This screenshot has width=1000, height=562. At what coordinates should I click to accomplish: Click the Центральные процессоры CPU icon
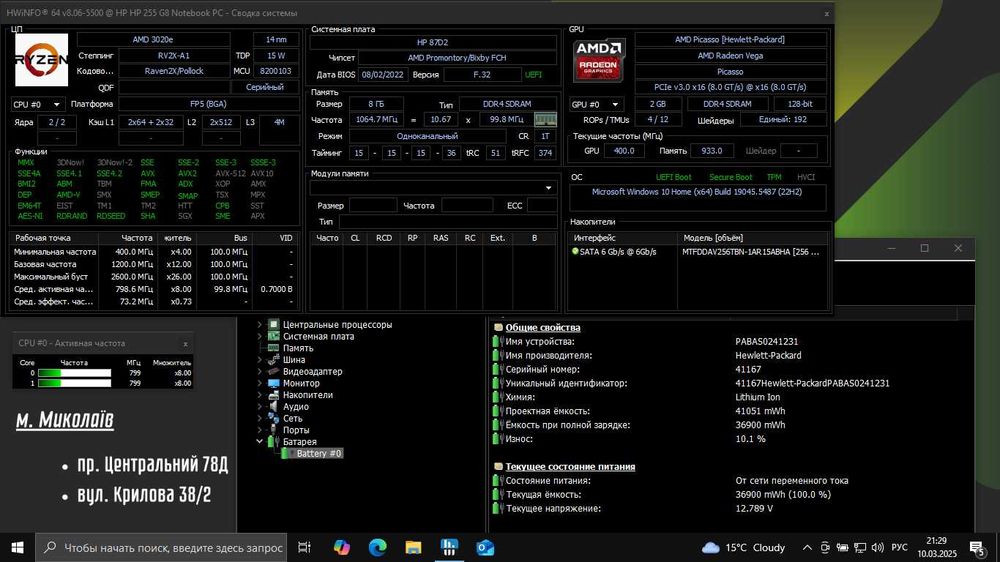click(x=274, y=325)
